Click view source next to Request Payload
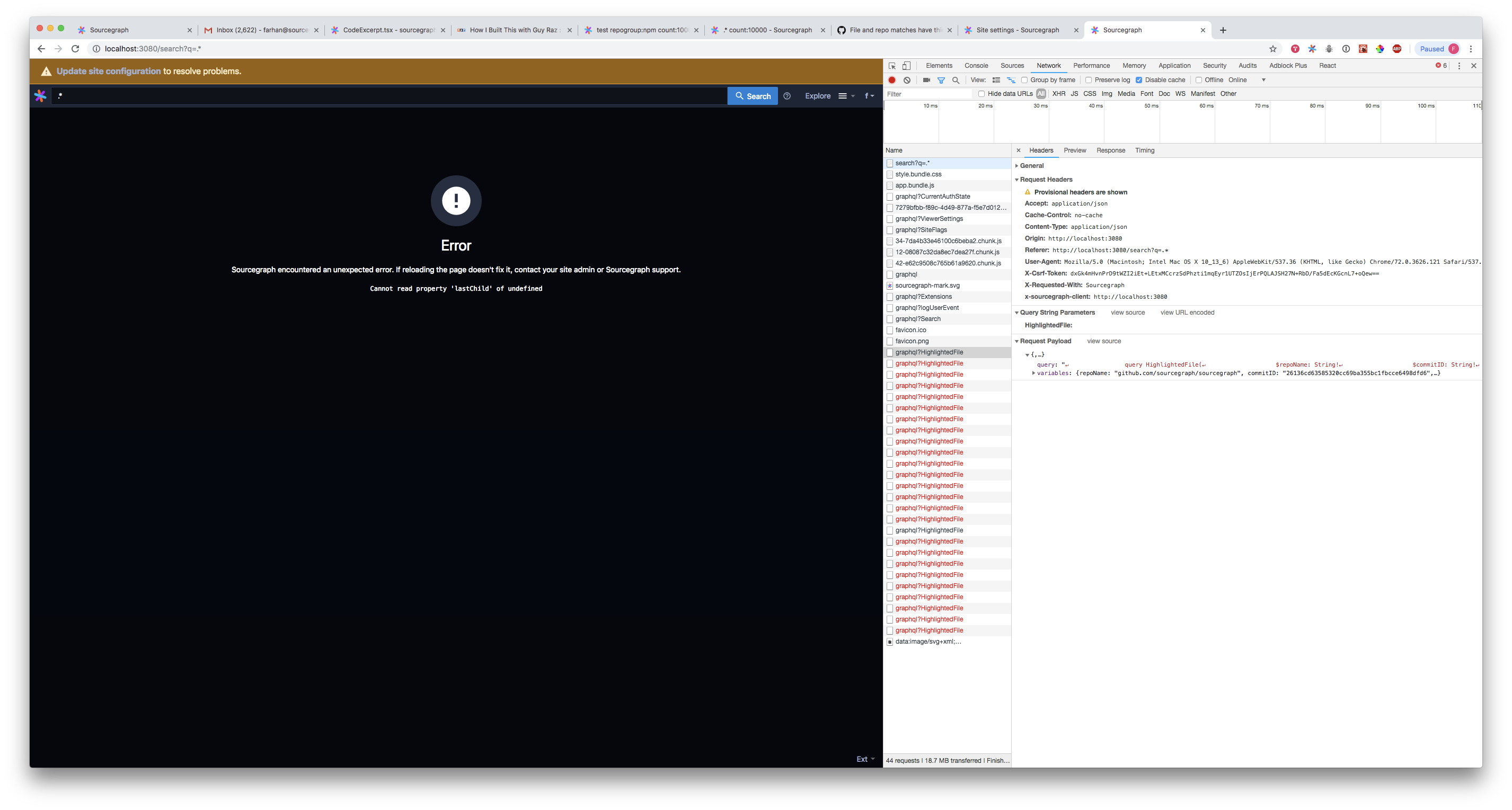The width and height of the screenshot is (1512, 810). 1103,341
